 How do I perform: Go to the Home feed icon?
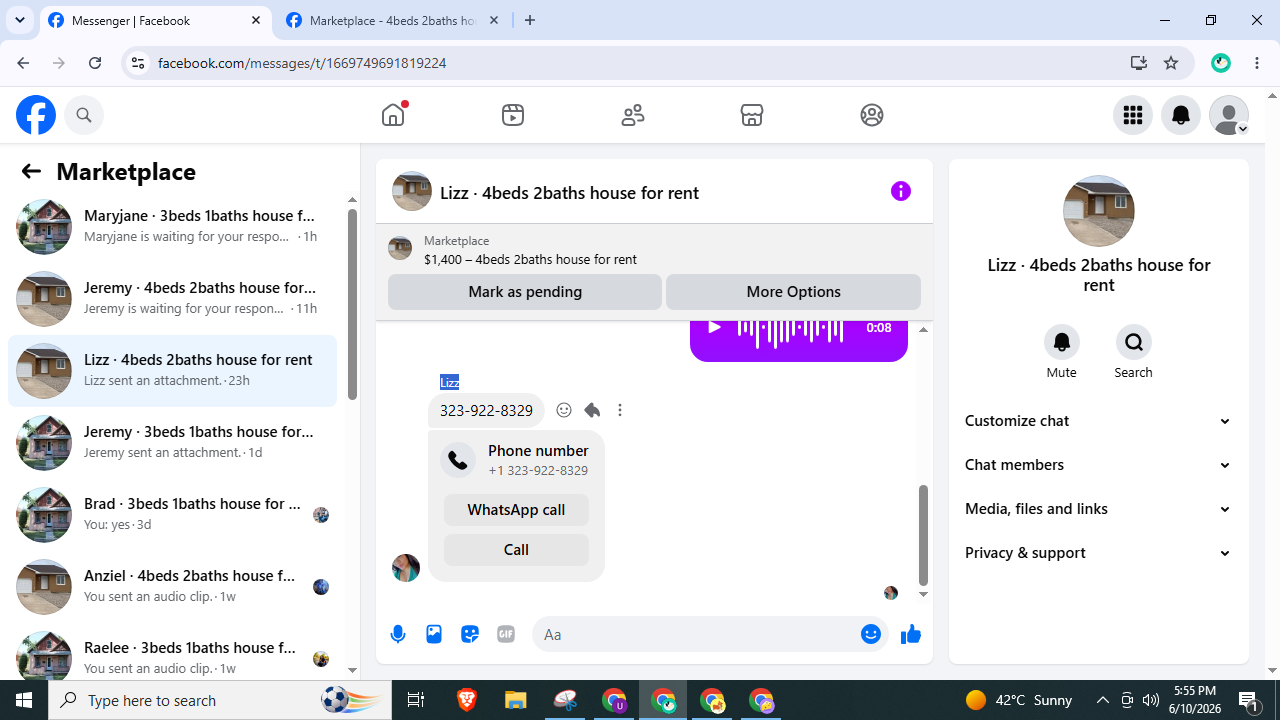(x=393, y=115)
